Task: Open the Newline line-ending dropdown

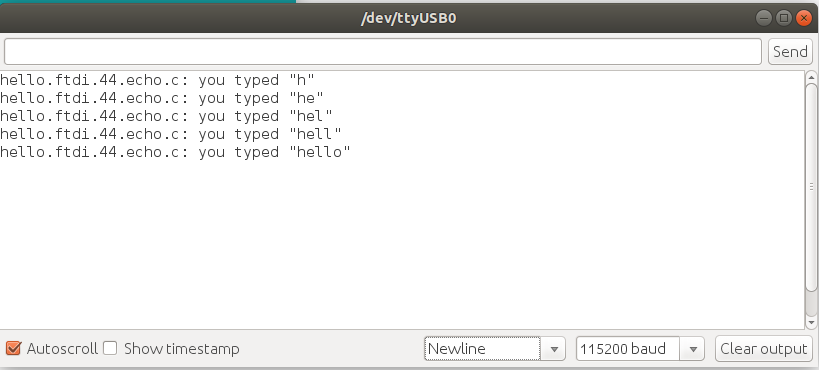Action: 494,349
